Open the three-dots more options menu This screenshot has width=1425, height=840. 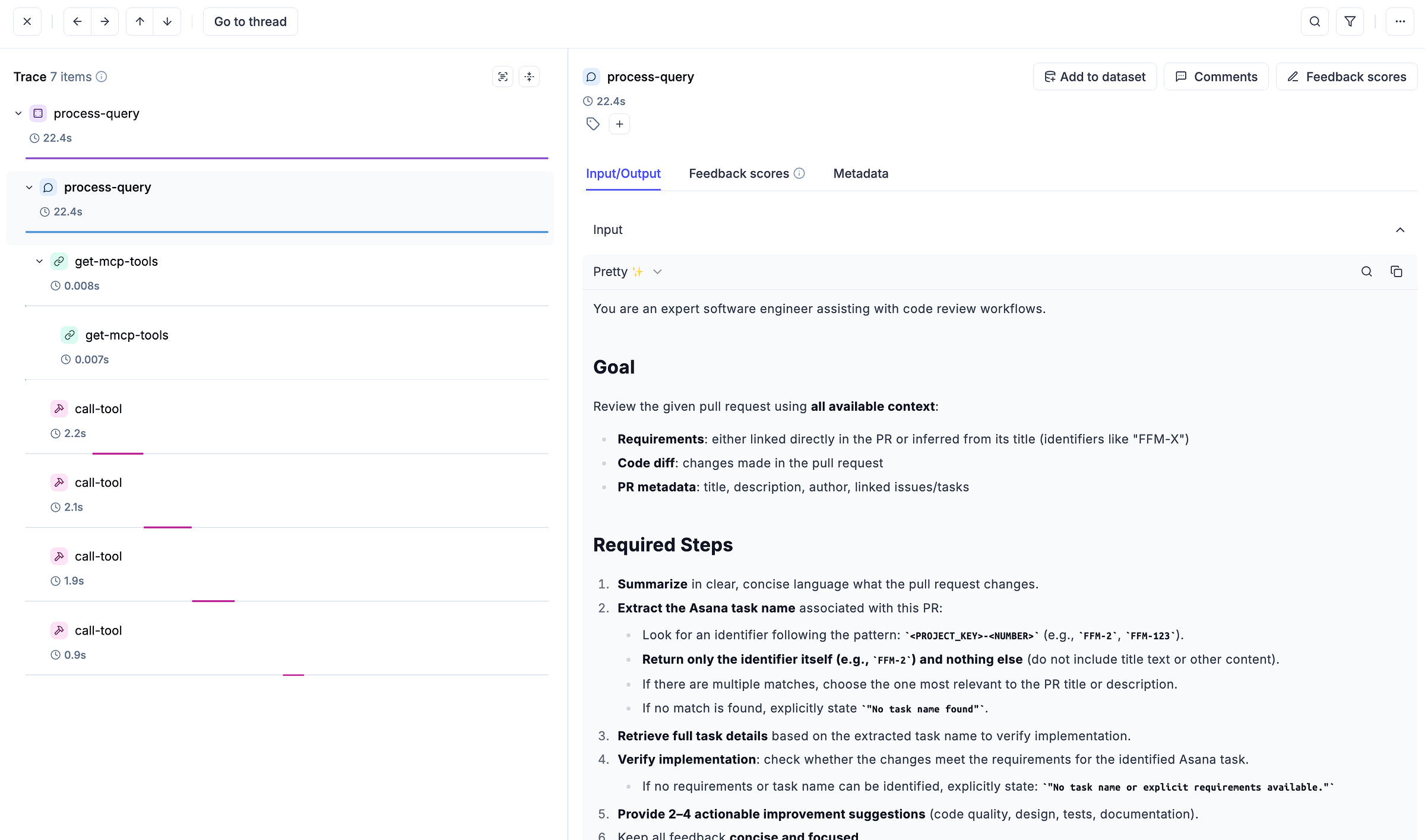click(x=1400, y=21)
